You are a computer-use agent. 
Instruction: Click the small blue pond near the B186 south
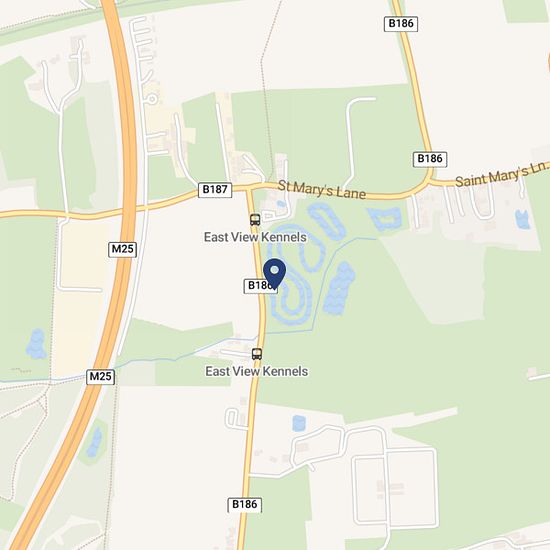click(299, 423)
